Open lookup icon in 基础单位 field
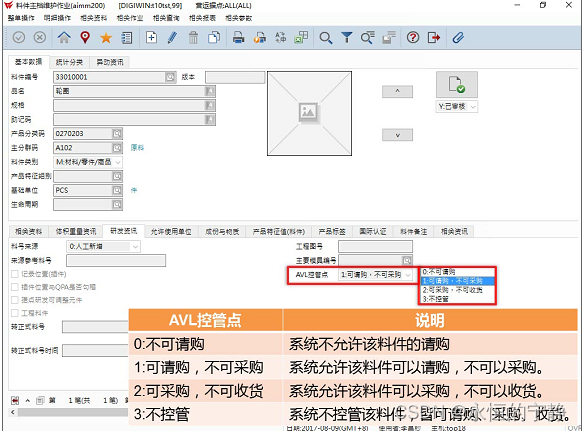The height and width of the screenshot is (431, 582). (117, 190)
